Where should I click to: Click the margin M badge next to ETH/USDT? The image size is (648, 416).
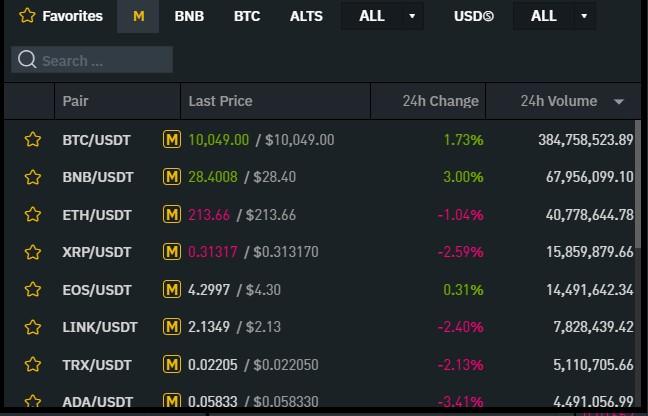coord(172,215)
